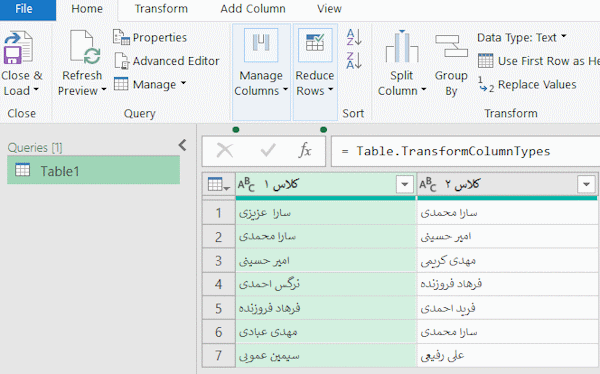Sort descending Z to A
The width and height of the screenshot is (600, 374).
coord(354,60)
